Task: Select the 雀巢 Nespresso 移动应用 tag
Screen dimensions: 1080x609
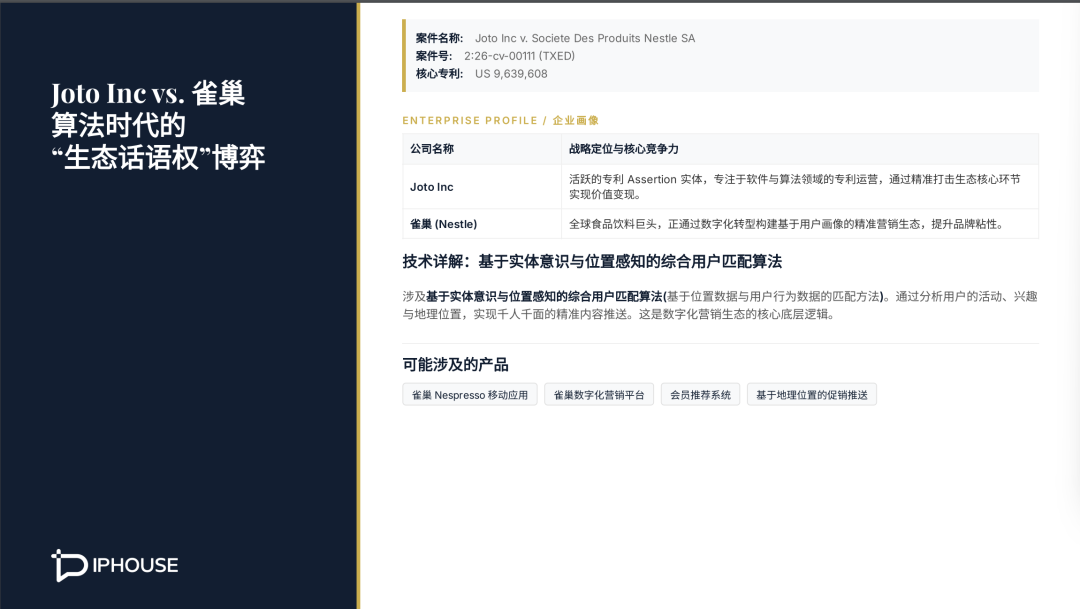Action: 470,395
